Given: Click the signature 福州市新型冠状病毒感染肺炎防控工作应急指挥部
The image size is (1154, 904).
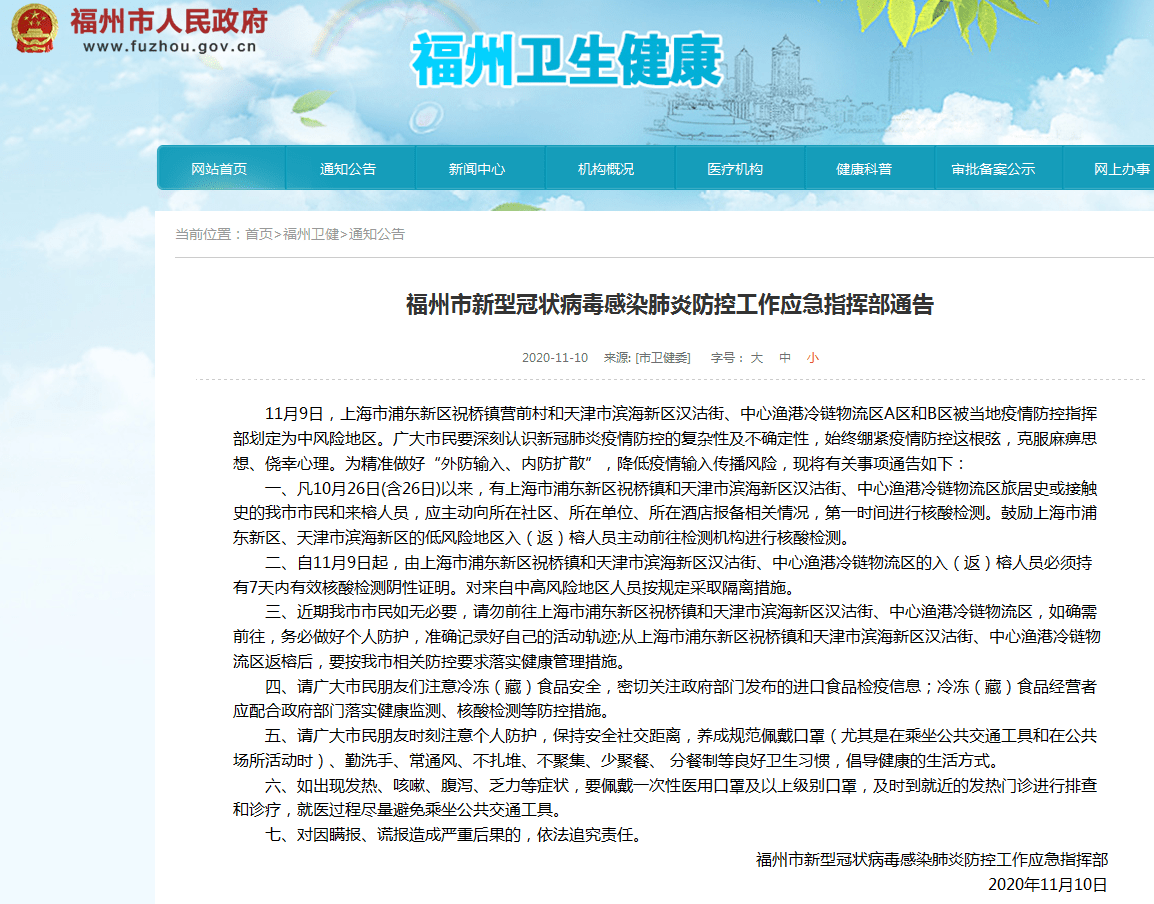Looking at the screenshot, I should (932, 860).
